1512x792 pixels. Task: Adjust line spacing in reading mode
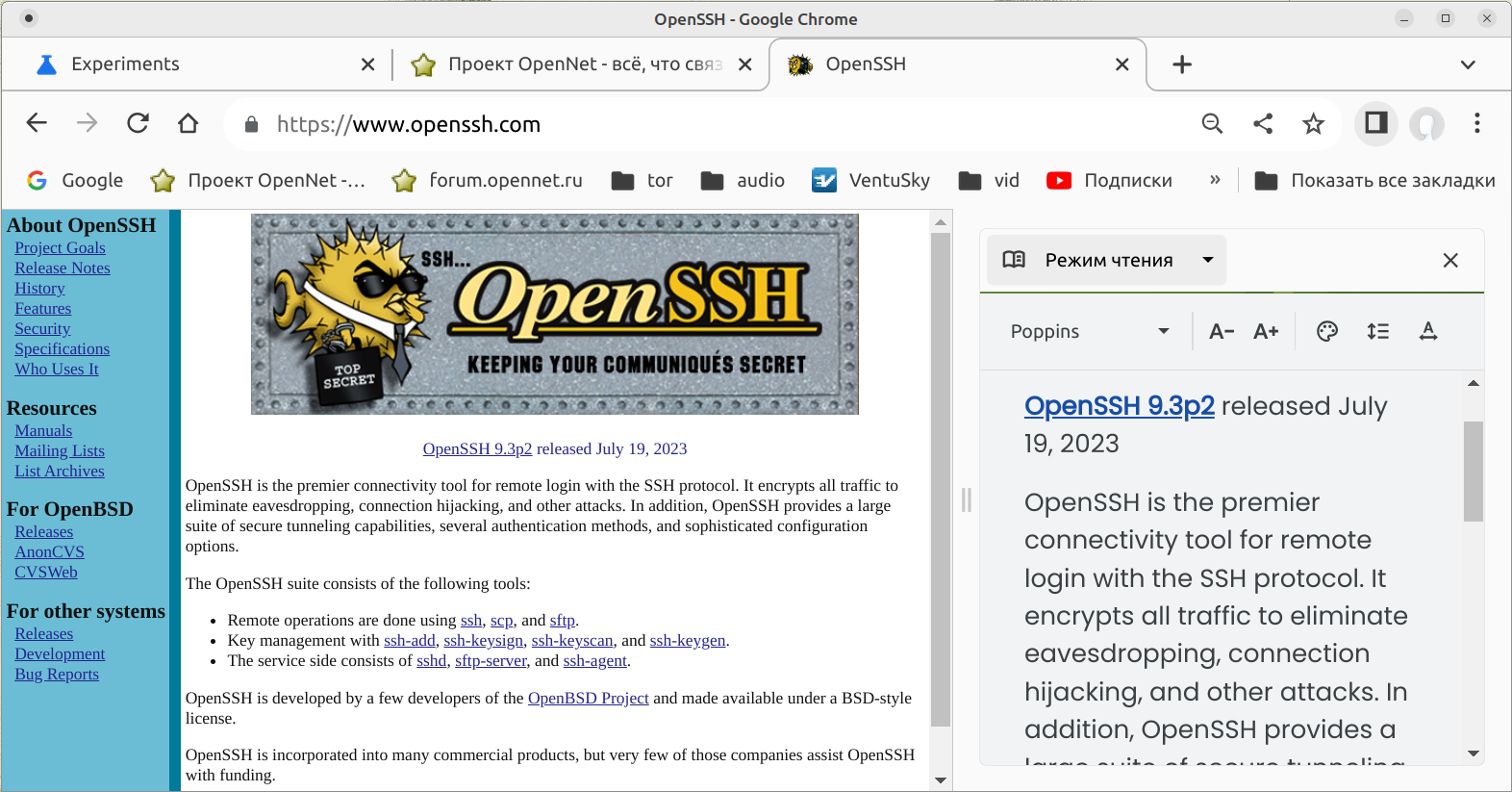point(1378,331)
